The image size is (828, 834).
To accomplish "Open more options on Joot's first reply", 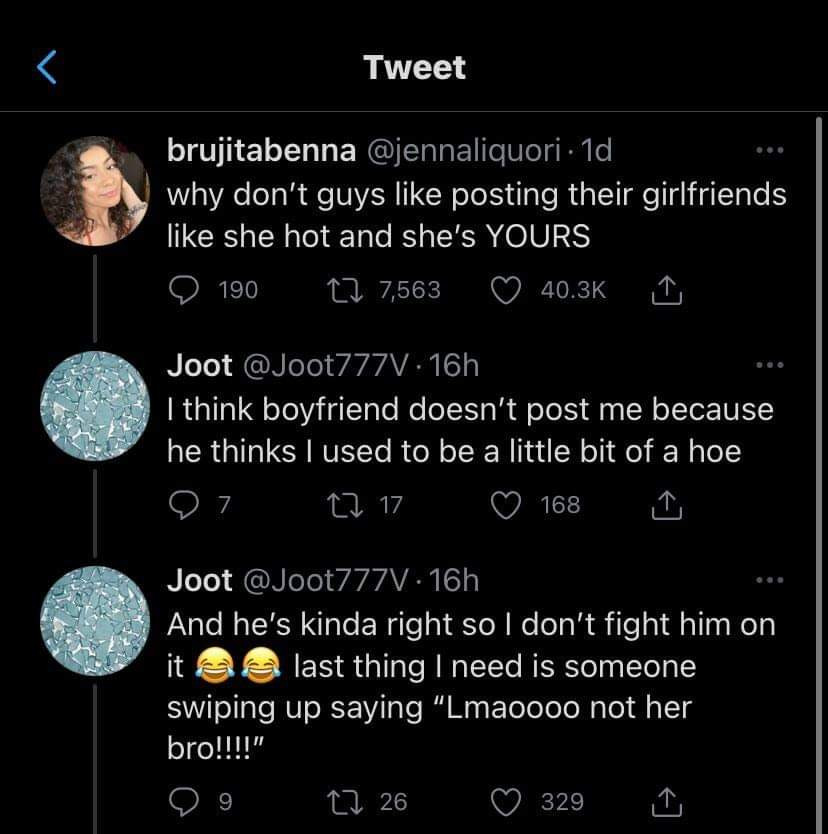I will tap(769, 367).
